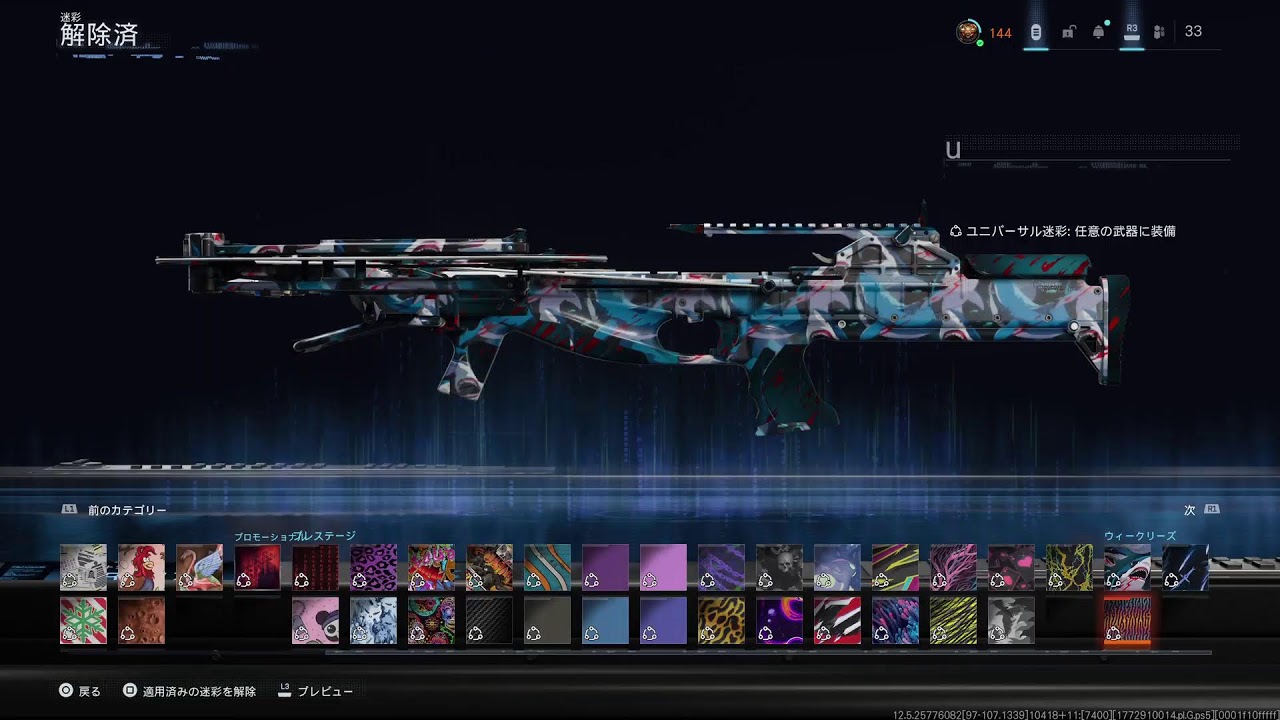
Task: Select the shark Weeklies camo
Action: coord(1127,567)
